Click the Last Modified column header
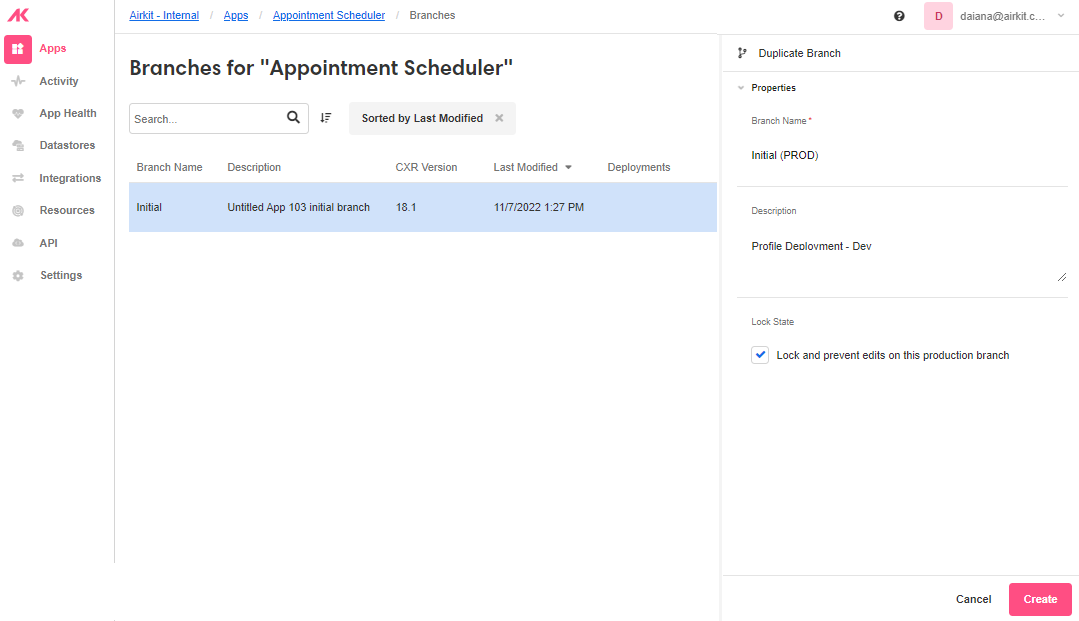This screenshot has height=621, width=1079. [525, 167]
